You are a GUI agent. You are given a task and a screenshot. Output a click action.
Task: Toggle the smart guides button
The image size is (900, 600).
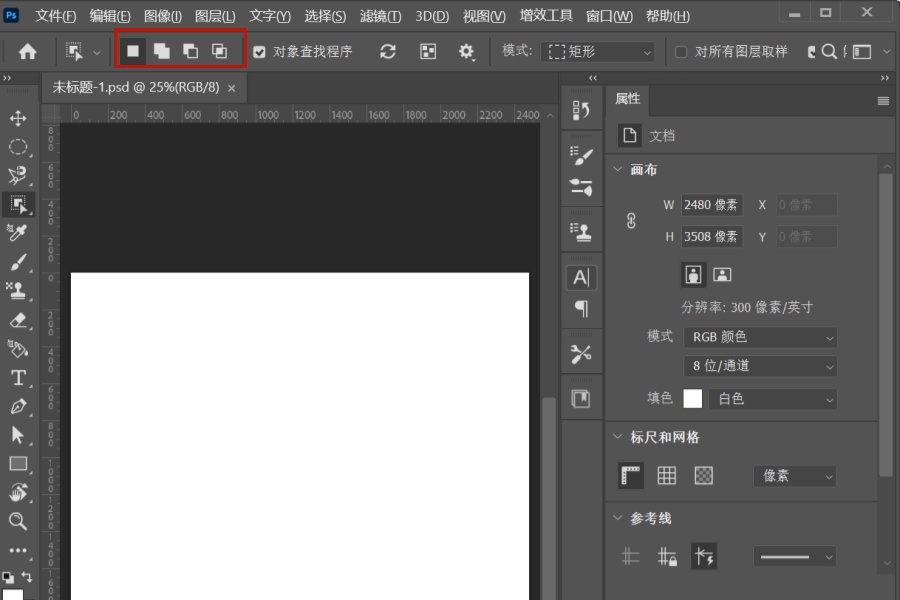[704, 556]
